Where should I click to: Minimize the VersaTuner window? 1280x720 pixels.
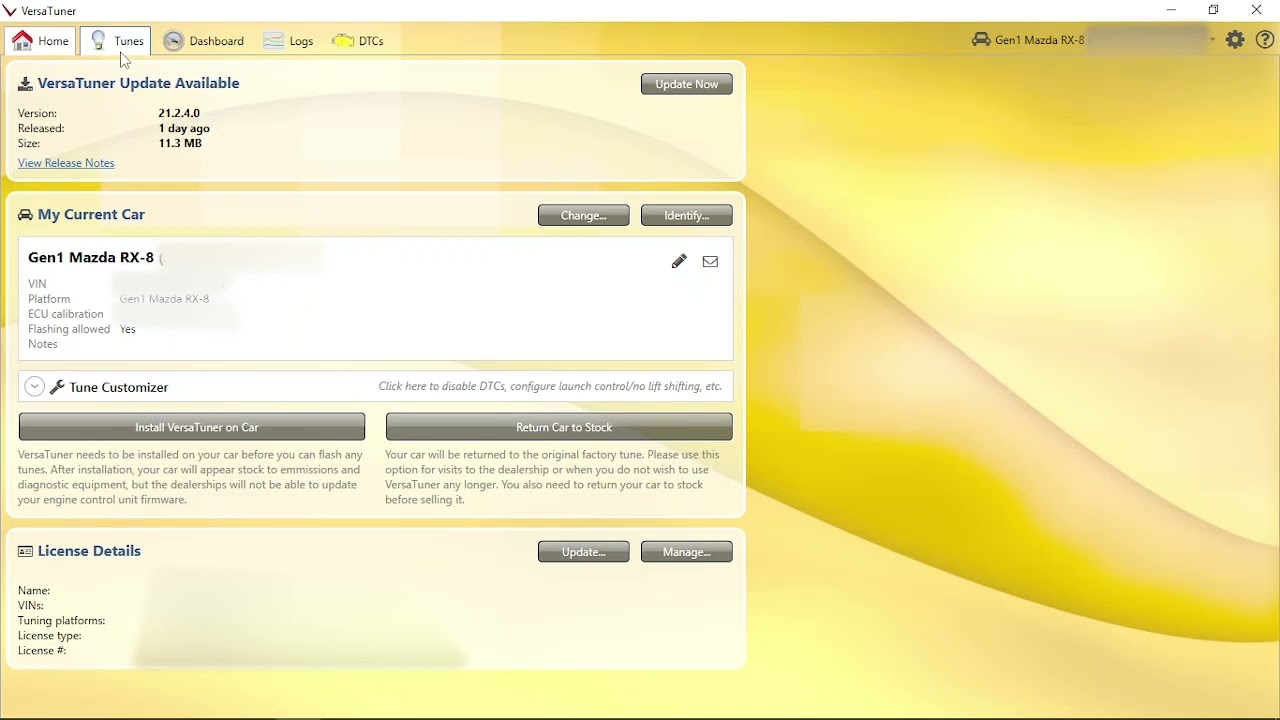click(x=1171, y=10)
